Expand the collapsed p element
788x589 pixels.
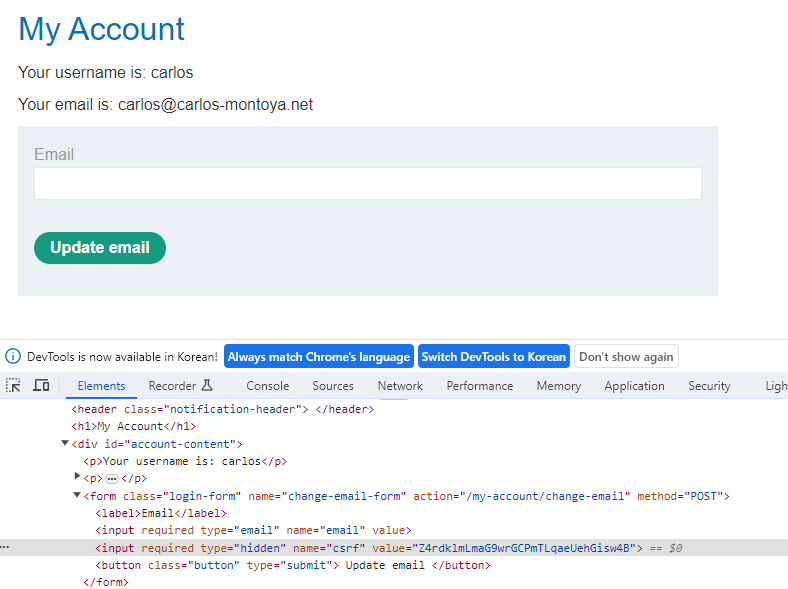77,475
